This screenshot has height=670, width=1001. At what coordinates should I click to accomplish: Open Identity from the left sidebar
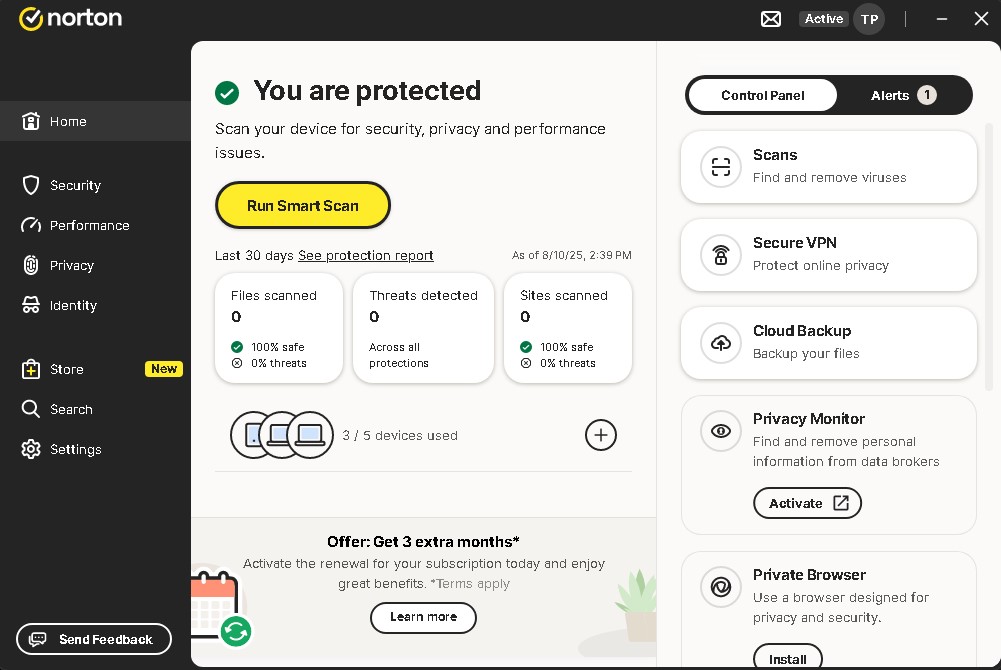coord(73,305)
